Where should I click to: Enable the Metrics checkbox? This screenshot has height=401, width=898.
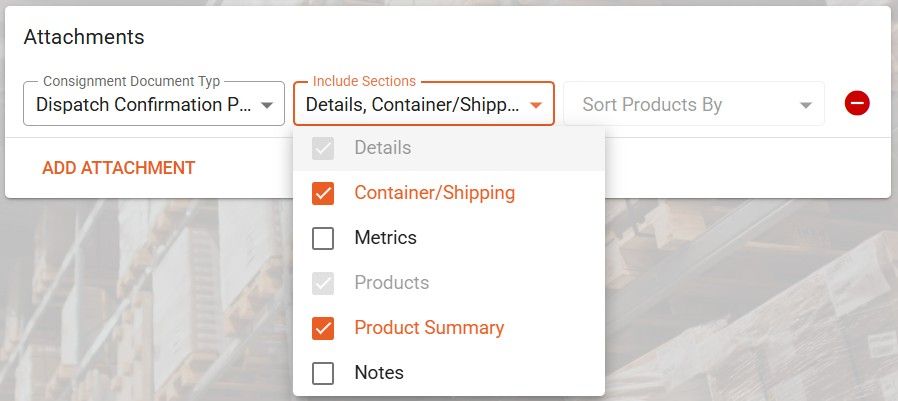[x=323, y=239]
